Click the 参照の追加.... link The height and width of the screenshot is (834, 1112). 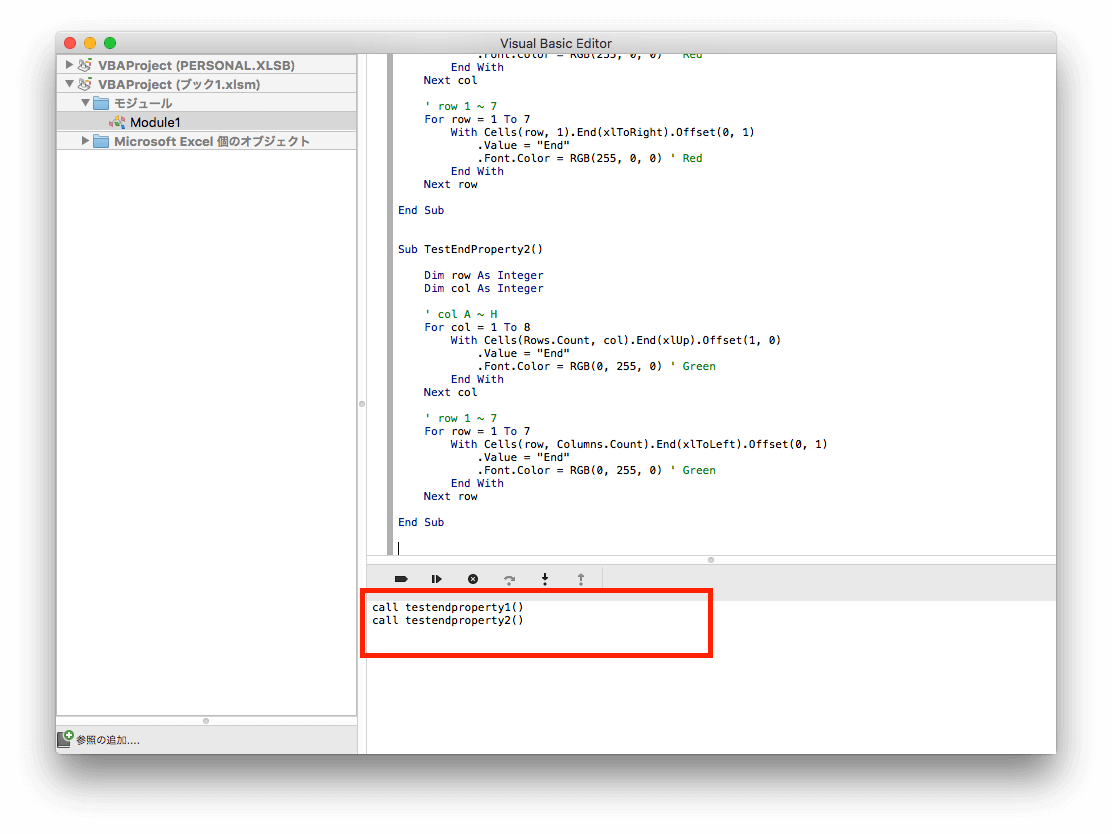coord(108,740)
